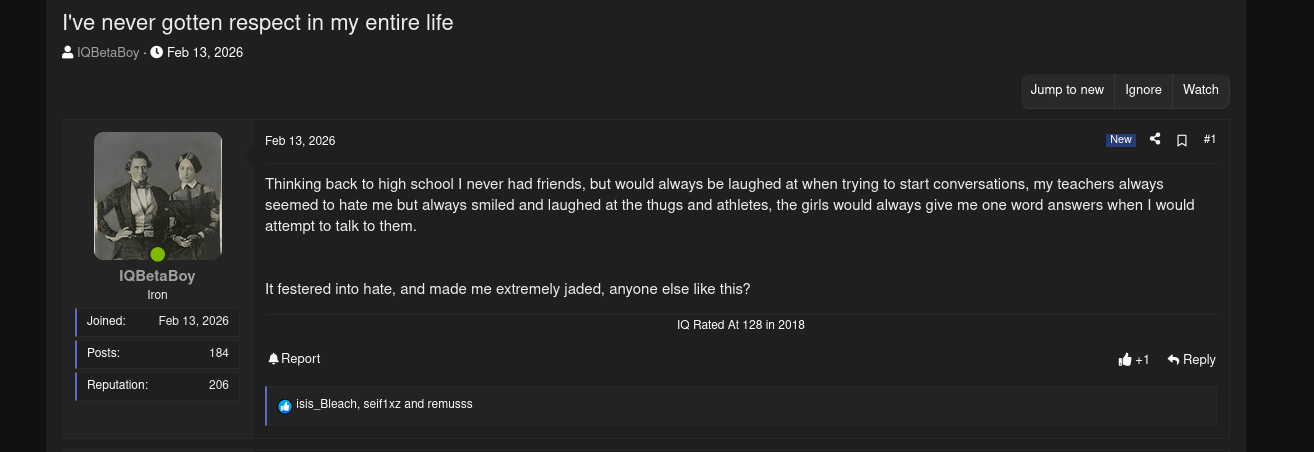1314x452 pixels.
Task: Click the IQBetaBoy author link below title
Action: [x=108, y=53]
